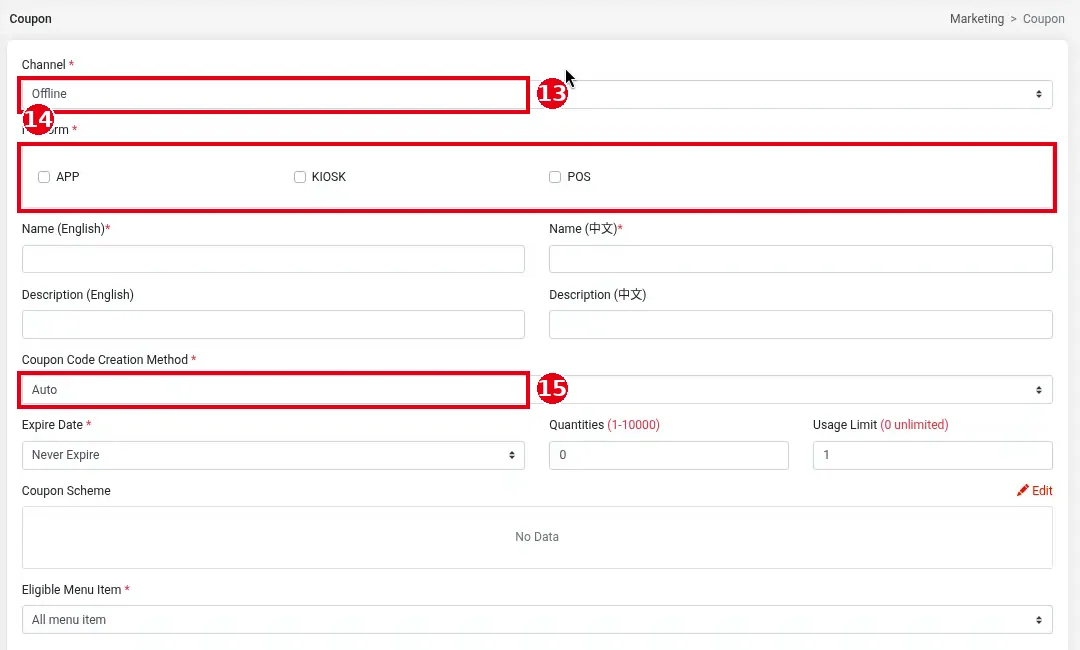Go to Marketing in the breadcrumb
This screenshot has width=1080, height=650.
coord(977,19)
